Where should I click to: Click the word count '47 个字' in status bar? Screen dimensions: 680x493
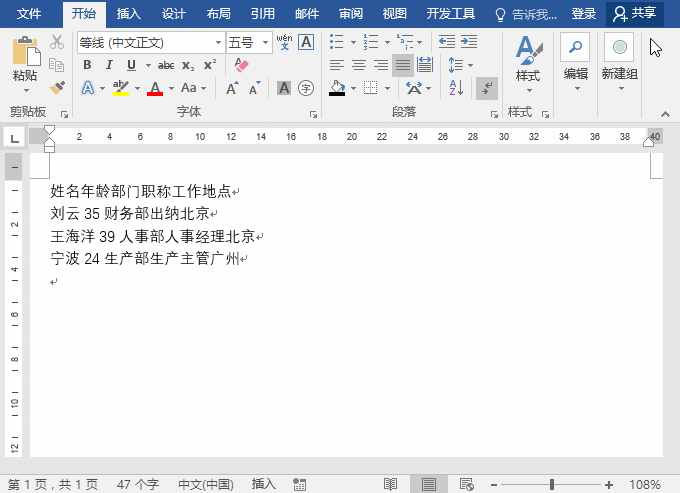tap(138, 484)
